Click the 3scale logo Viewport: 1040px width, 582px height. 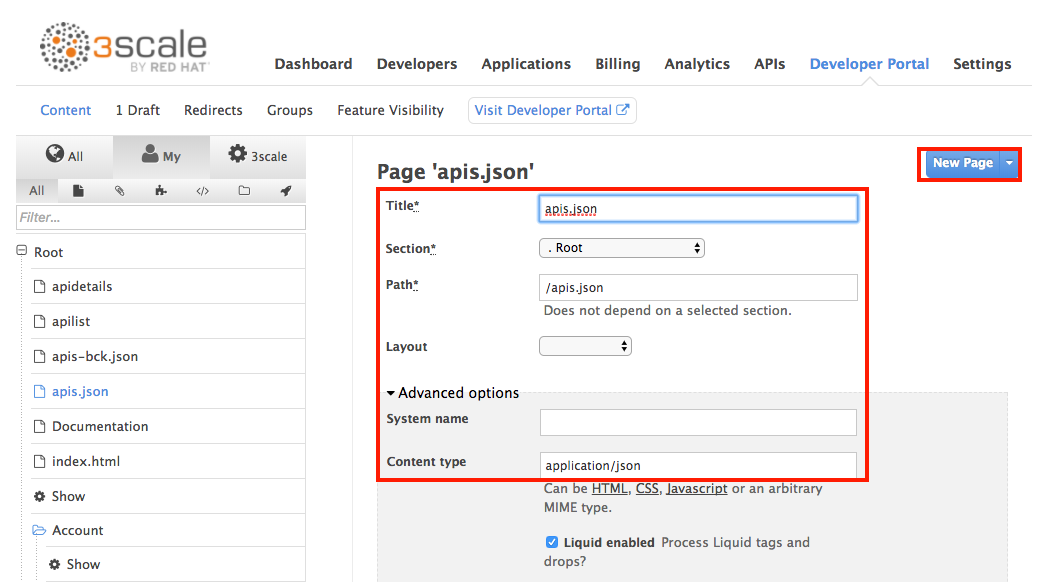pos(123,49)
